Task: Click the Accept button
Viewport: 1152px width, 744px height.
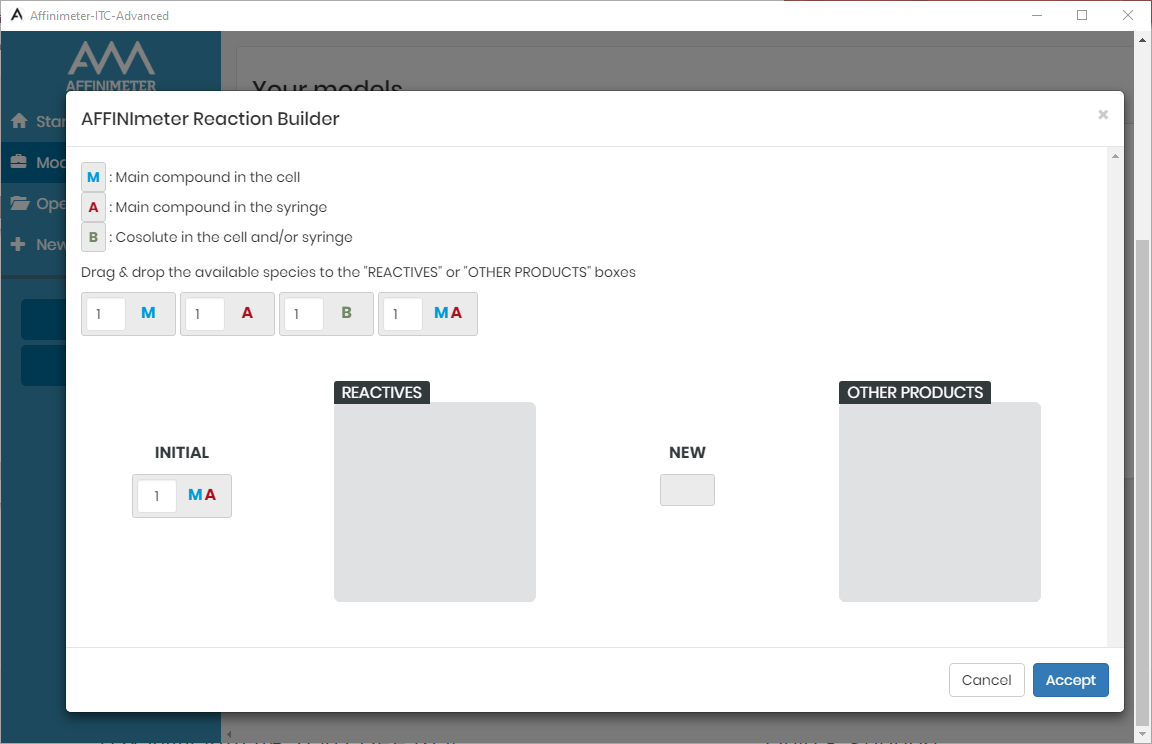Action: [x=1070, y=679]
